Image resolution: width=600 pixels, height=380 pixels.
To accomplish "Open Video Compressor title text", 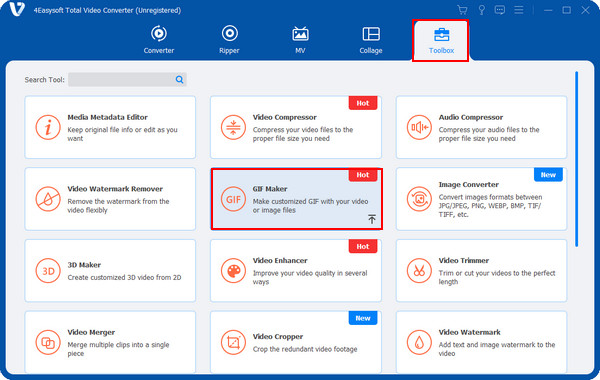I will [284, 117].
